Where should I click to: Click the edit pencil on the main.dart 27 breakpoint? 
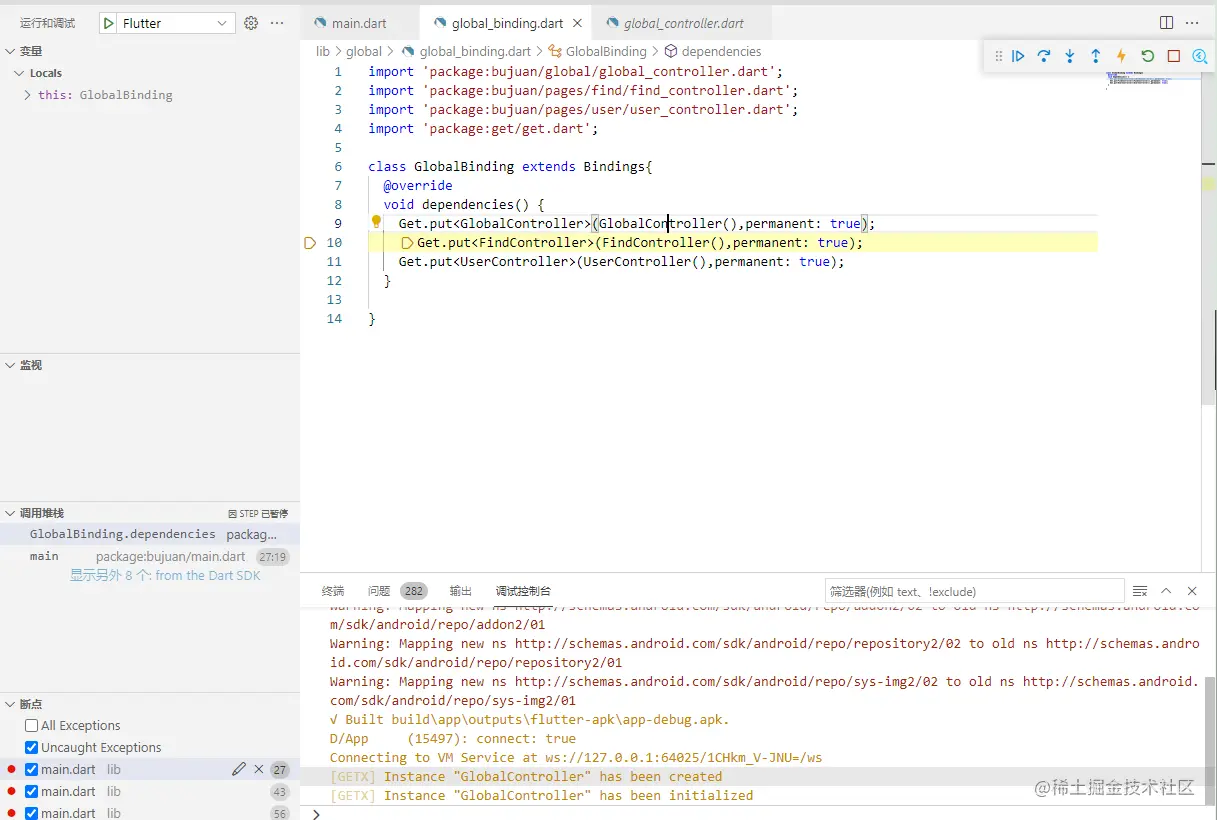pos(238,769)
